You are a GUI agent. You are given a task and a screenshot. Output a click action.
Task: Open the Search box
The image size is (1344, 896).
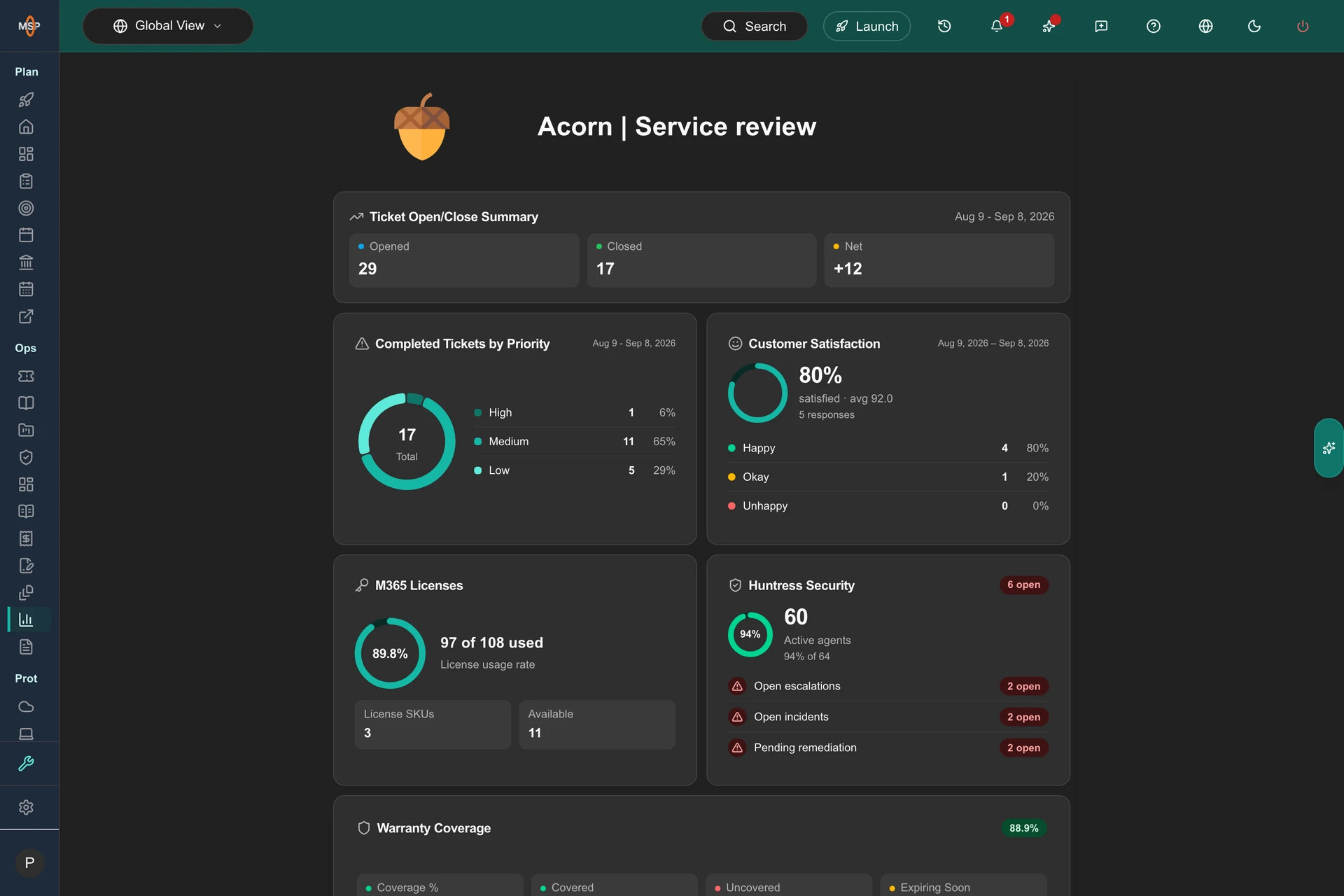point(754,26)
